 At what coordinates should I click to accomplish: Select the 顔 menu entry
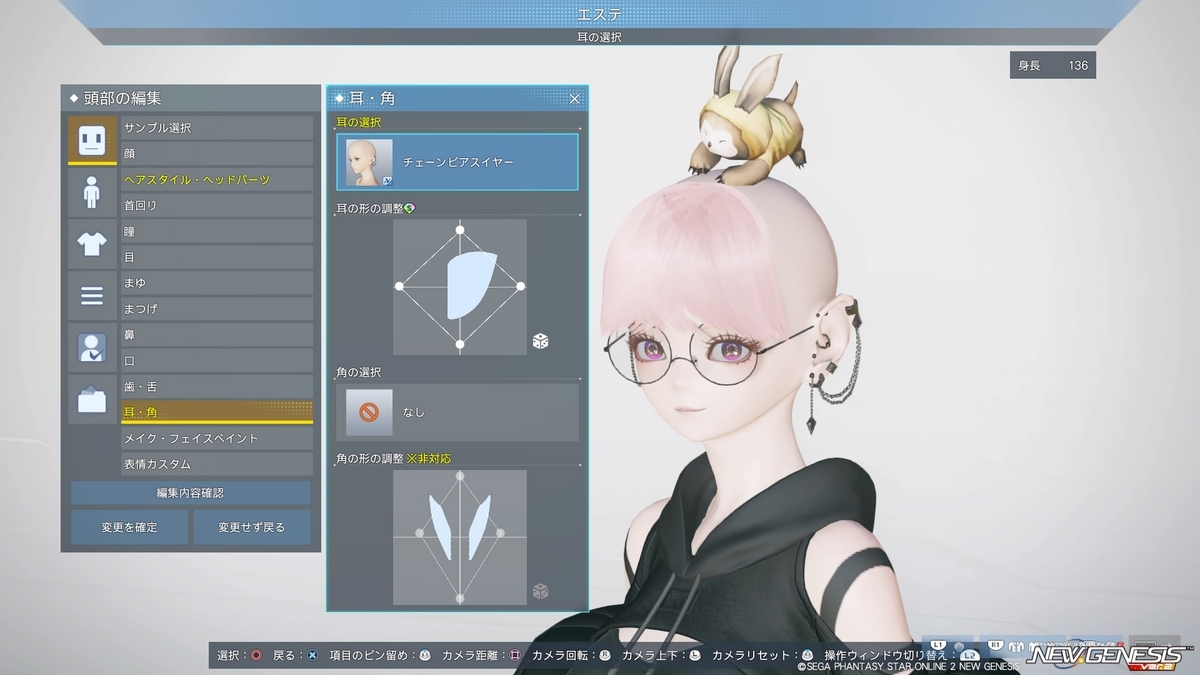click(x=217, y=154)
